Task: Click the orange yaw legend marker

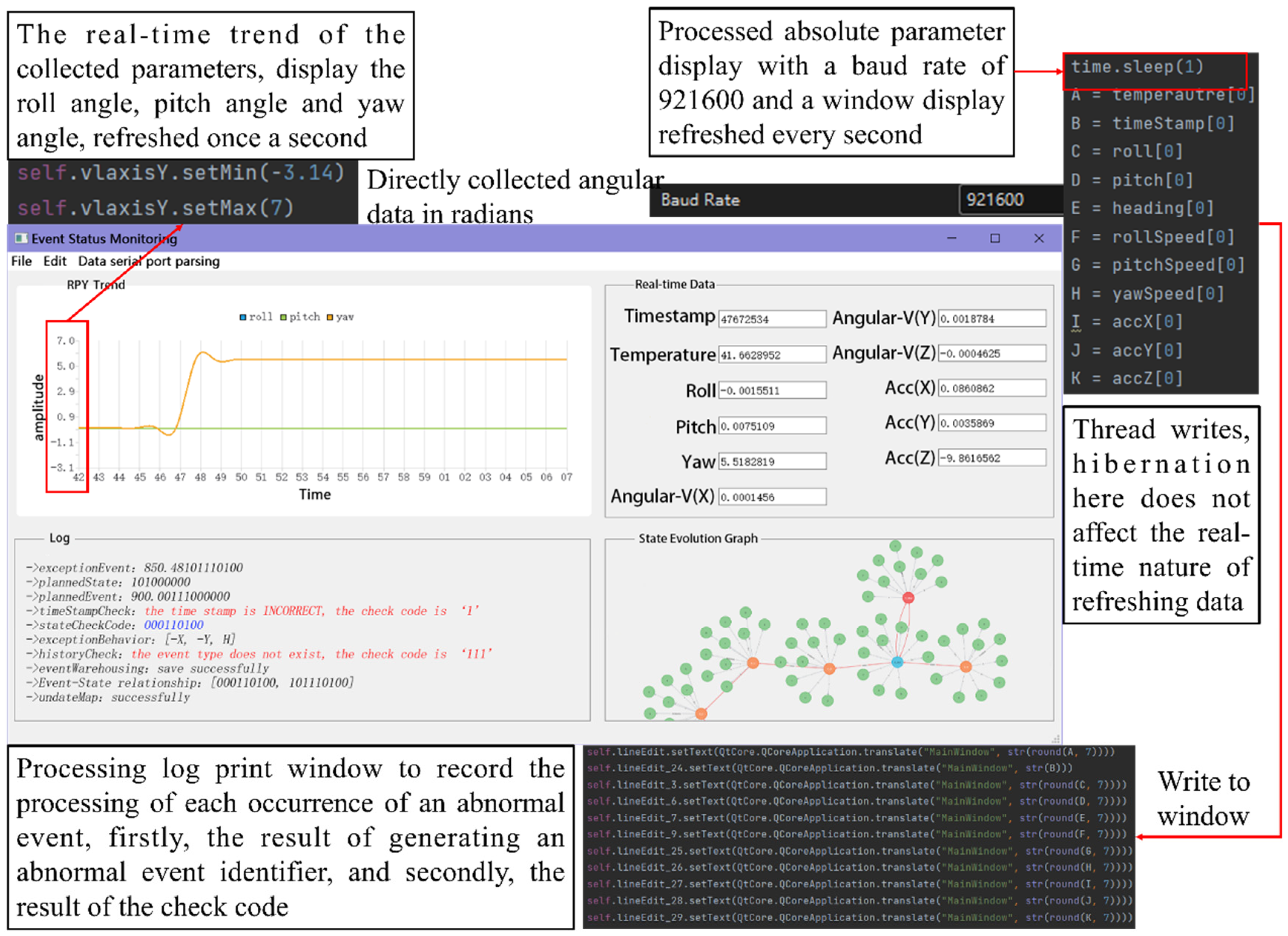Action: [330, 317]
